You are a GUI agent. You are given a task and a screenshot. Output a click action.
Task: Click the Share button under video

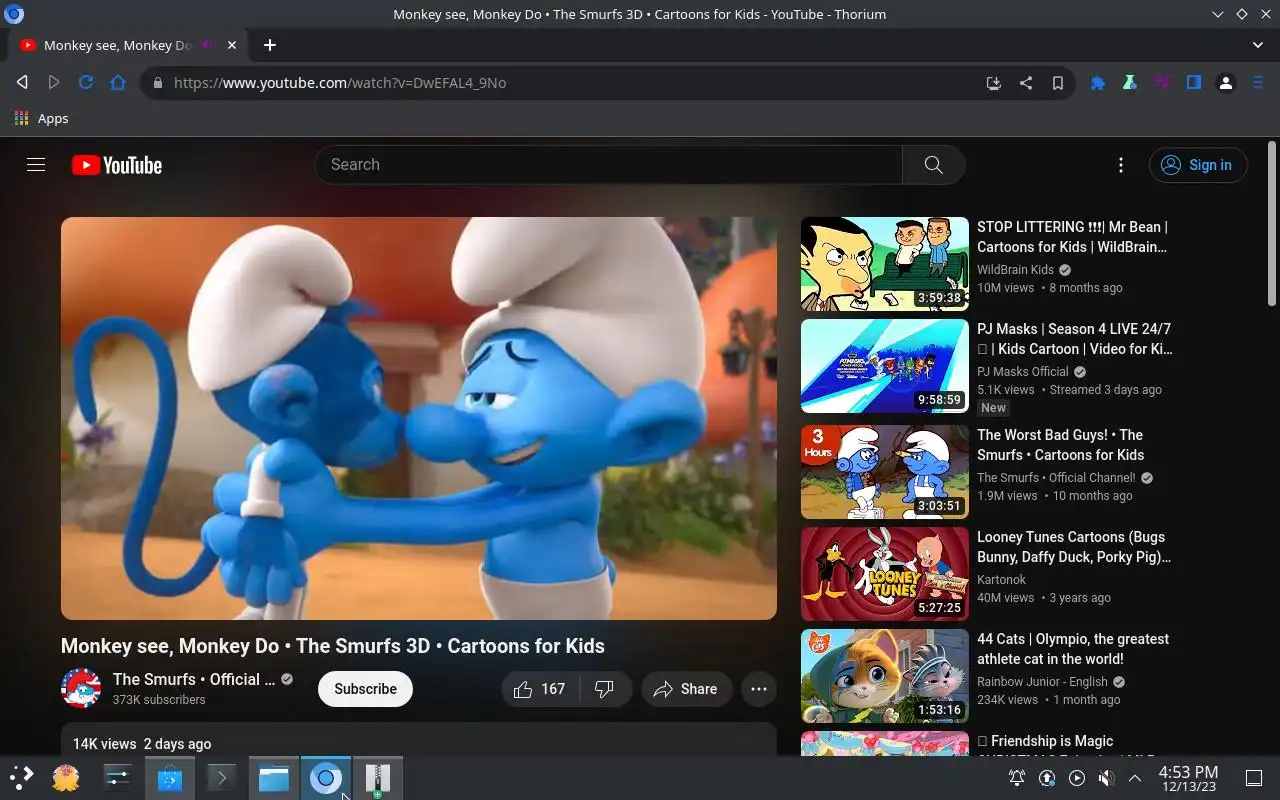point(686,689)
